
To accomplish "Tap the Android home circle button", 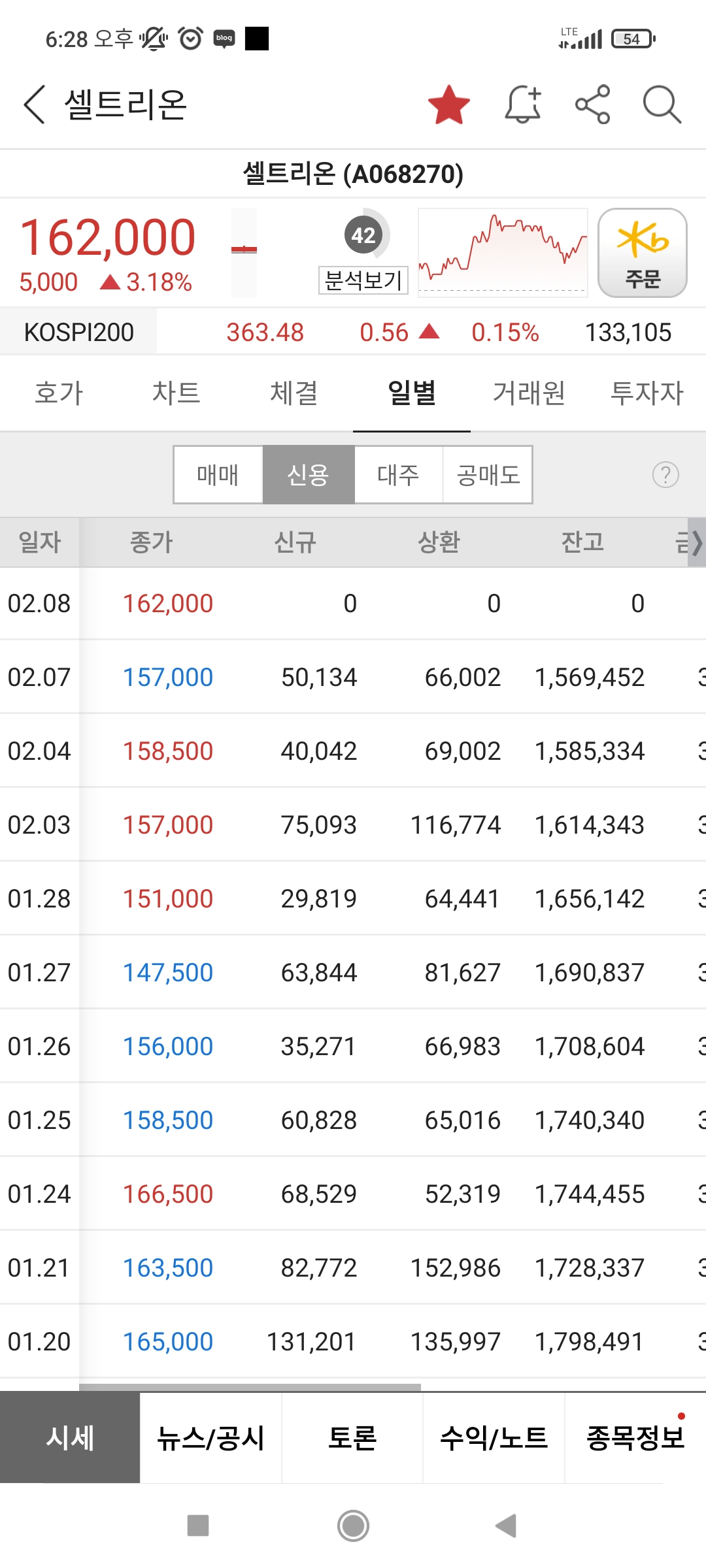I will click(x=353, y=1526).
